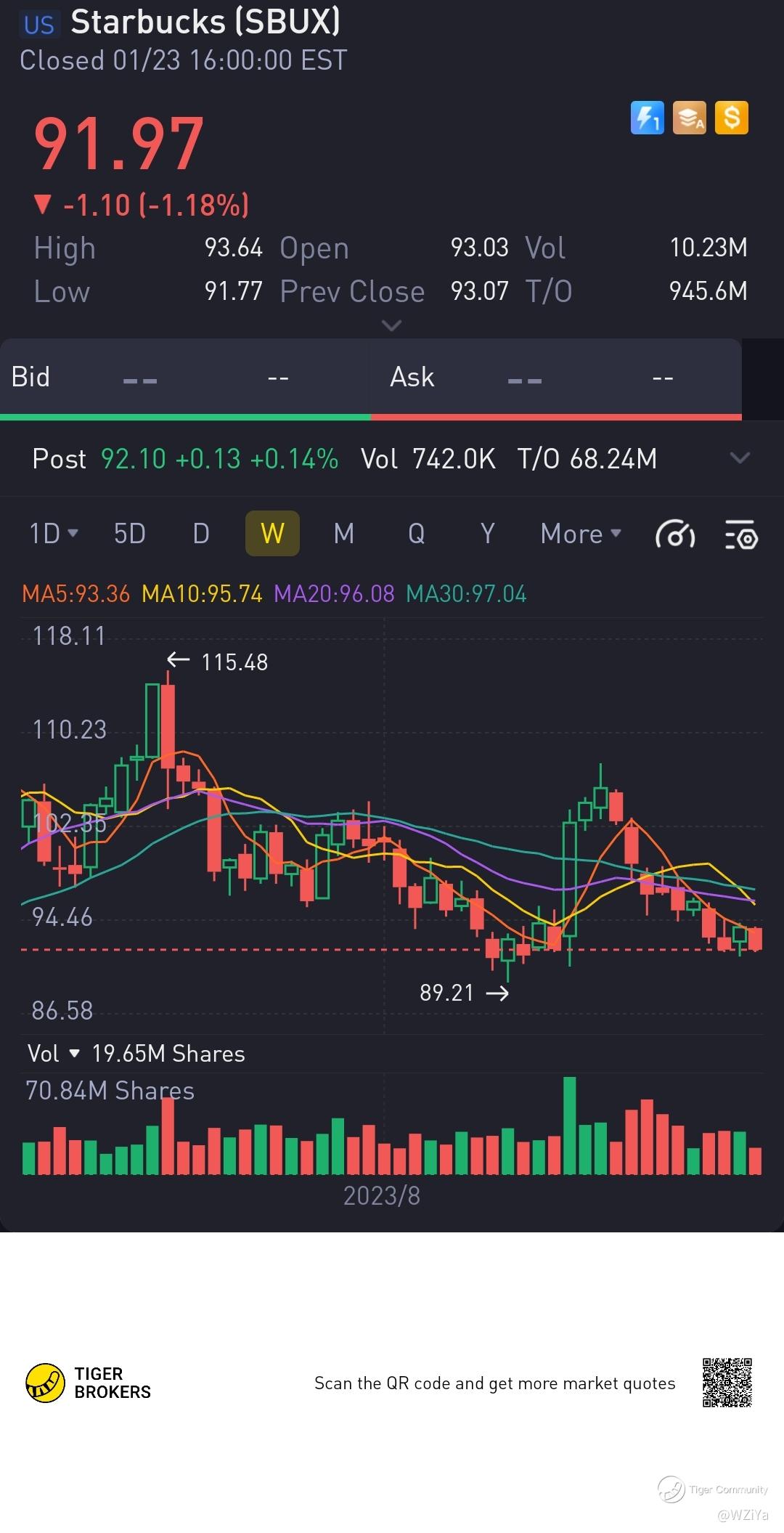Open the More timeframes dropdown
Image resolution: width=784 pixels, height=1533 pixels.
tap(581, 534)
